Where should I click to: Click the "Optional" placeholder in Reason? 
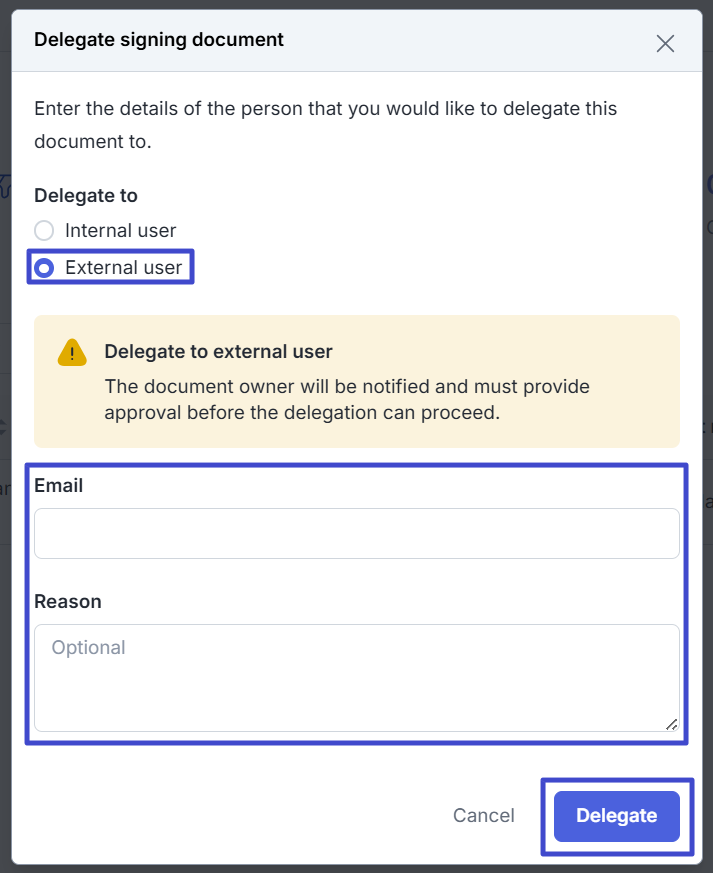click(89, 648)
